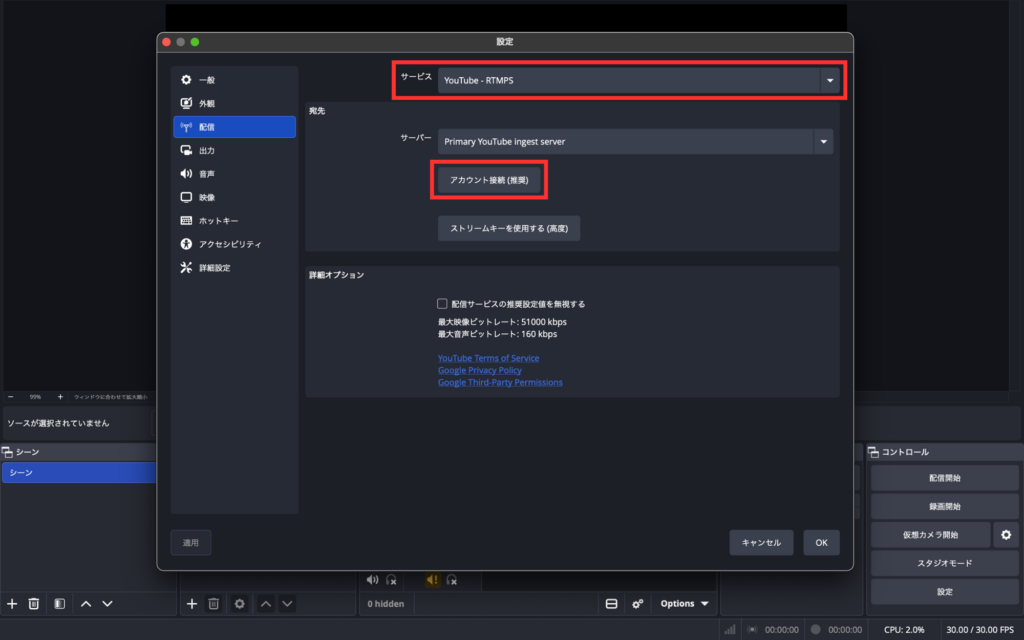Open advanced audio properties gears icon
1024x640 pixels.
click(x=637, y=604)
